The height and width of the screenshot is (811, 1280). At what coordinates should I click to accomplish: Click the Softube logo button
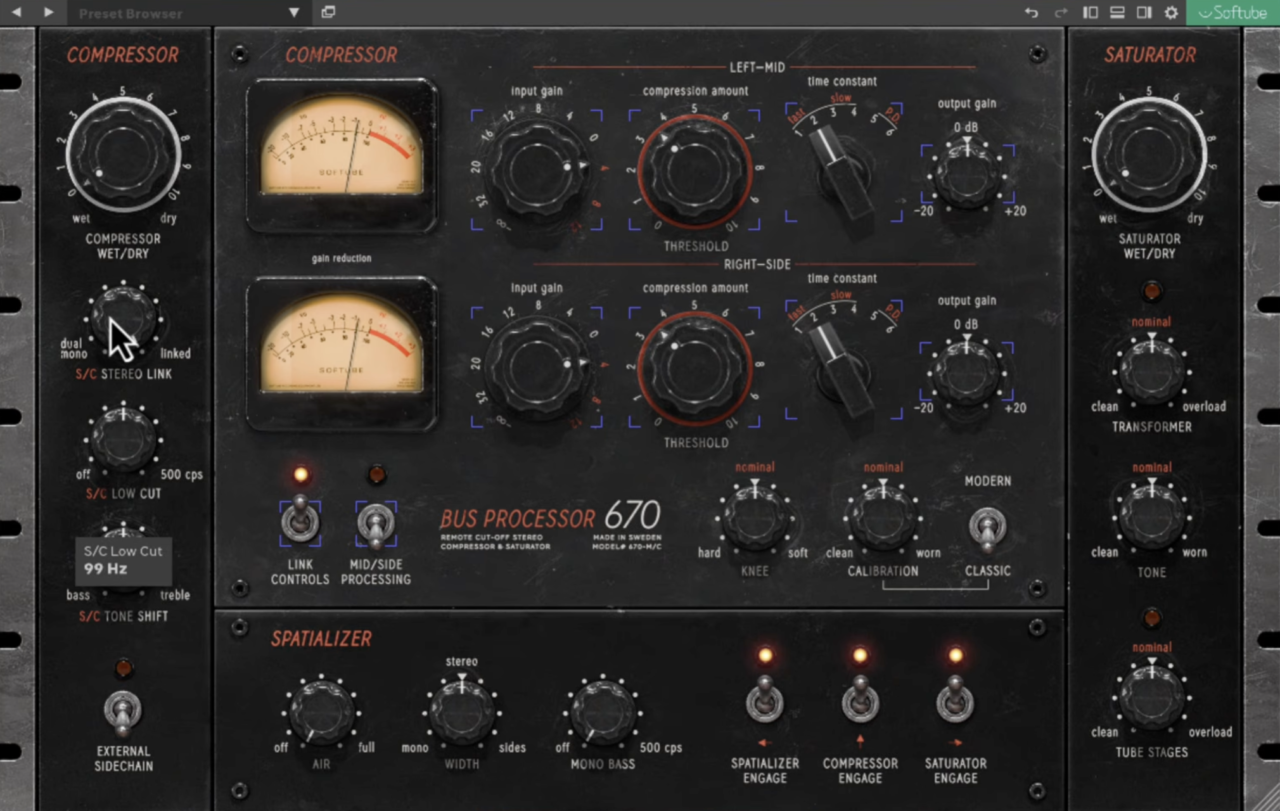click(1233, 13)
